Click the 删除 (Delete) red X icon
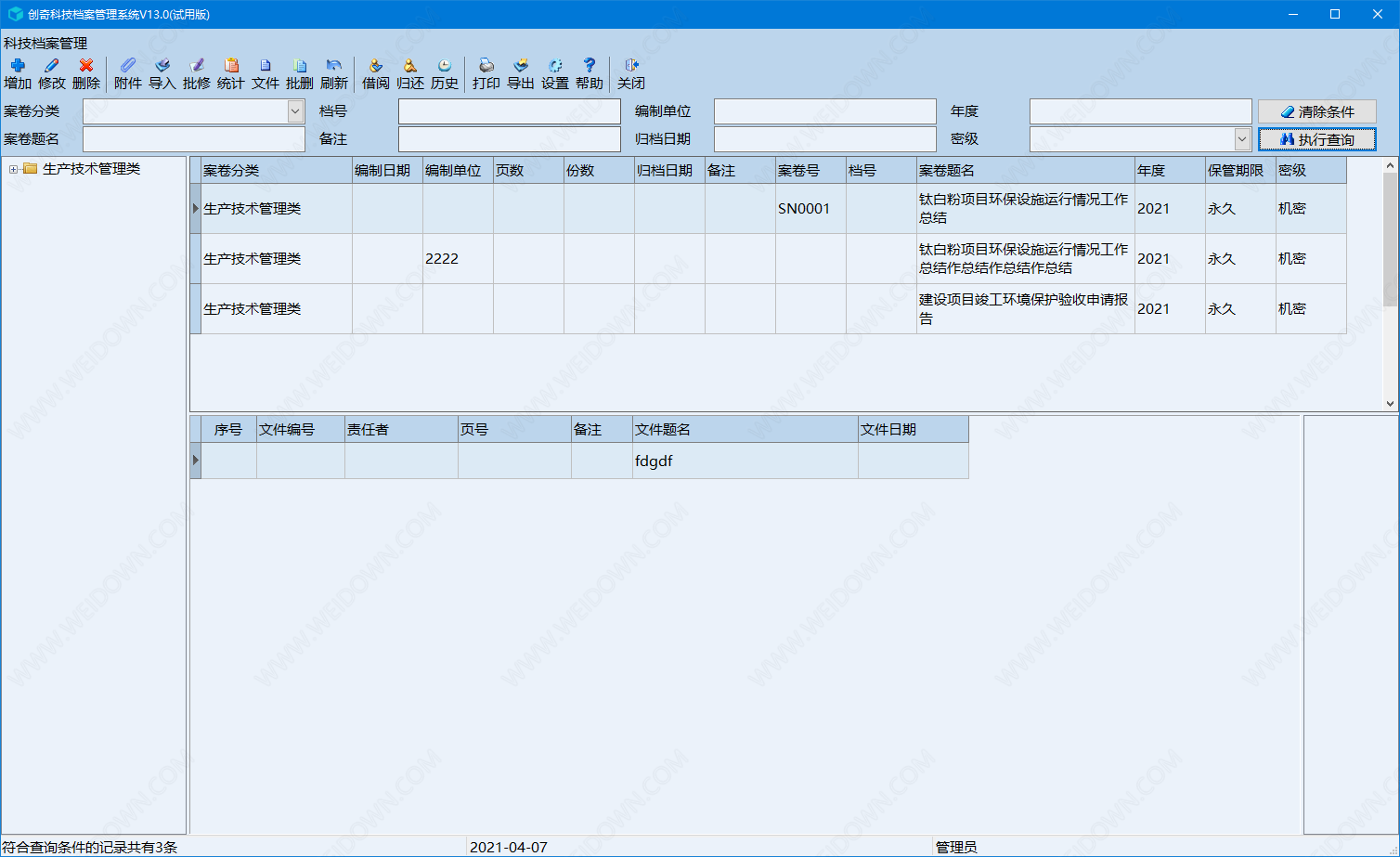Image resolution: width=1400 pixels, height=857 pixels. (86, 73)
